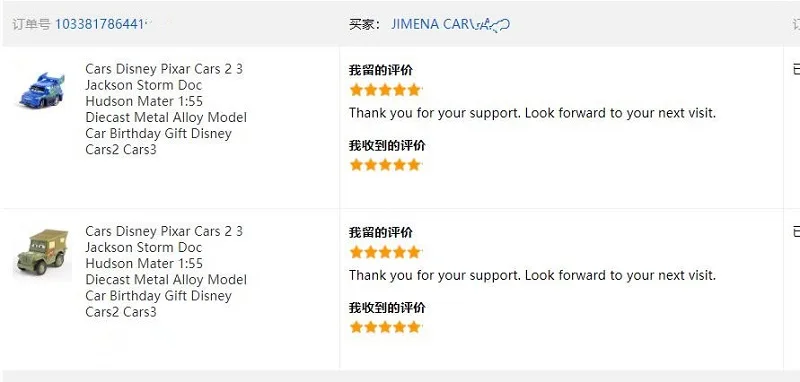Click the first 我留的评价 heading

click(x=381, y=70)
